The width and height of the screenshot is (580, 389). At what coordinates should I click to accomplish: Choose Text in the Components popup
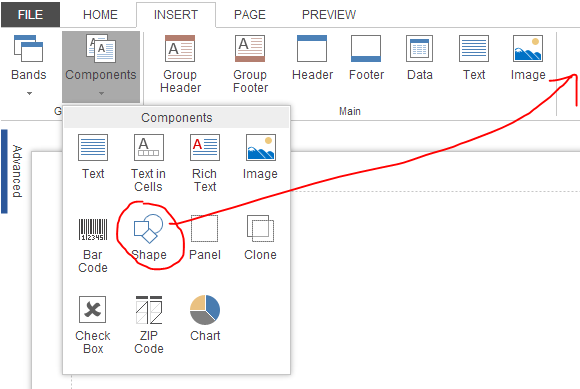click(x=93, y=157)
